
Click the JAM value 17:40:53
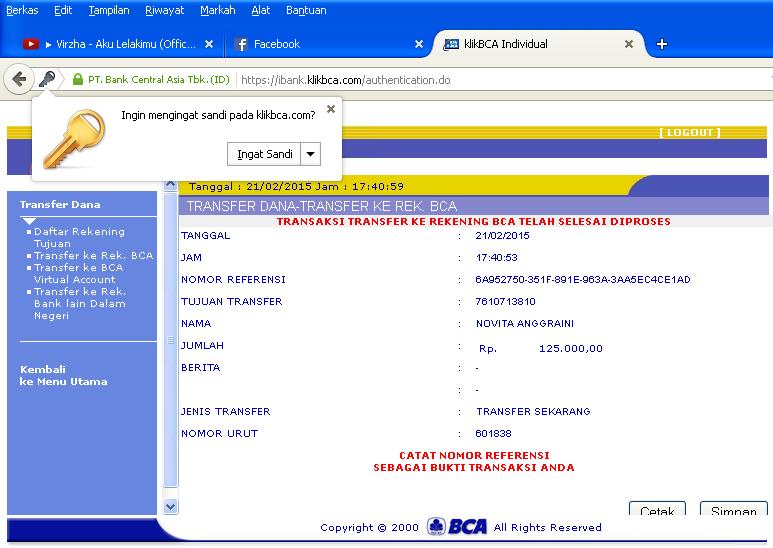coord(496,257)
